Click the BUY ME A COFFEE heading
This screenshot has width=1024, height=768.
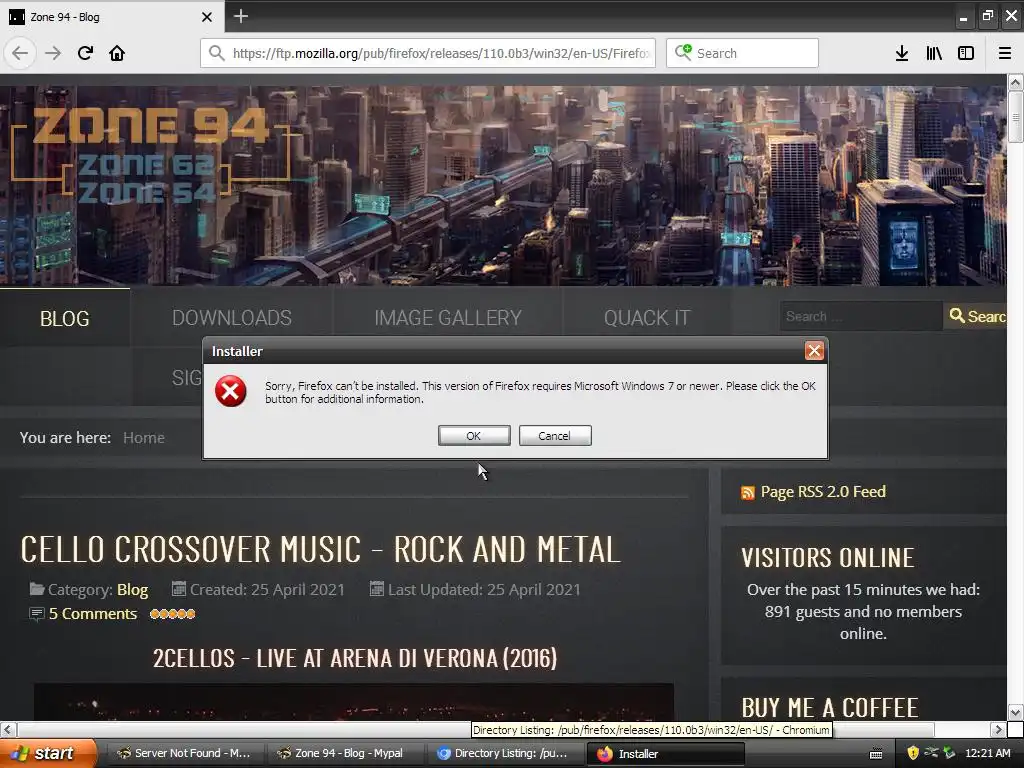tap(829, 708)
